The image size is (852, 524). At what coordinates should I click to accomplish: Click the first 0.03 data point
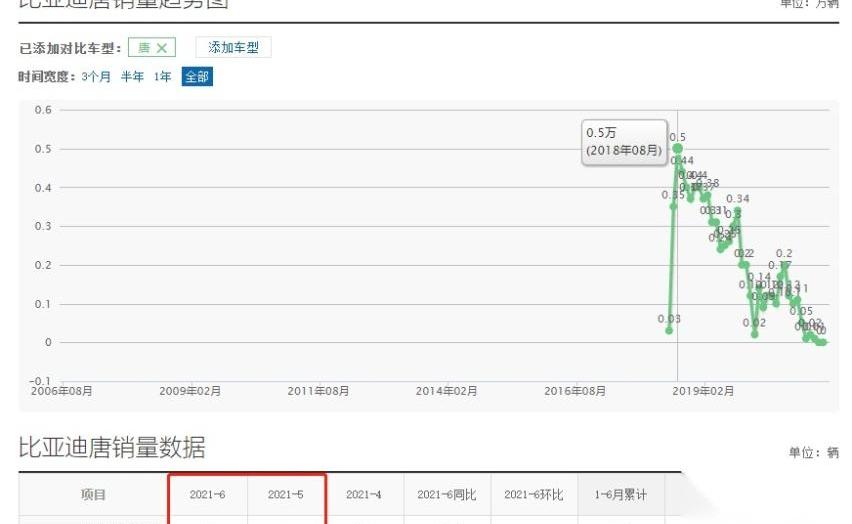click(669, 330)
